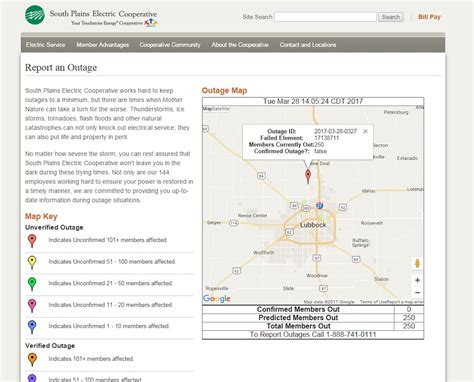Click the Interstate 27 shield on map

tap(319, 206)
